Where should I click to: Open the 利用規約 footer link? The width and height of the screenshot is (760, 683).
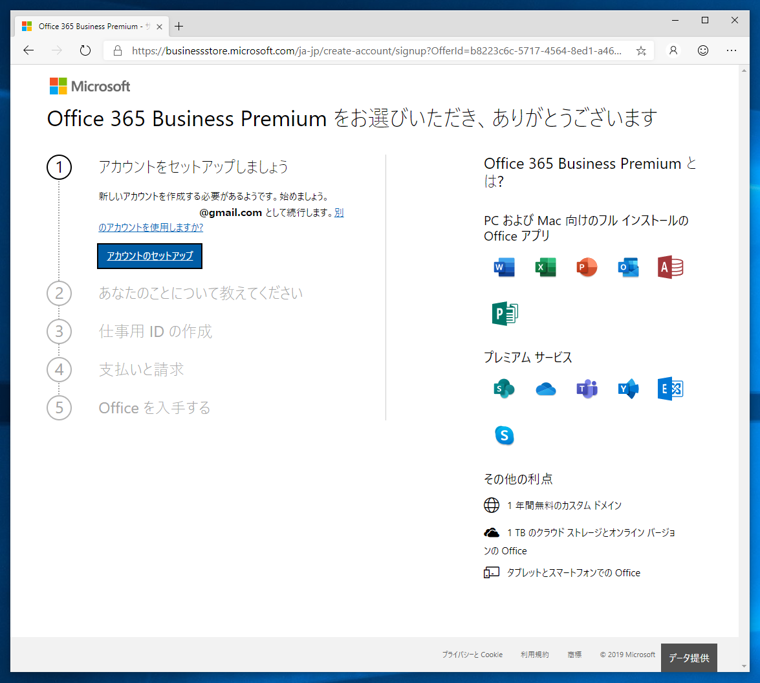coord(535,654)
